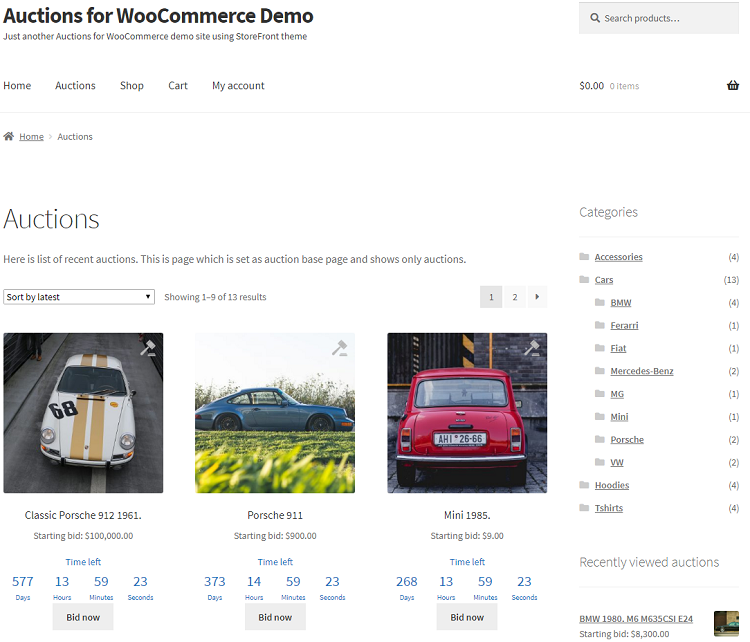
Task: Click the gavel icon on Porsche 911 image
Action: point(340,348)
